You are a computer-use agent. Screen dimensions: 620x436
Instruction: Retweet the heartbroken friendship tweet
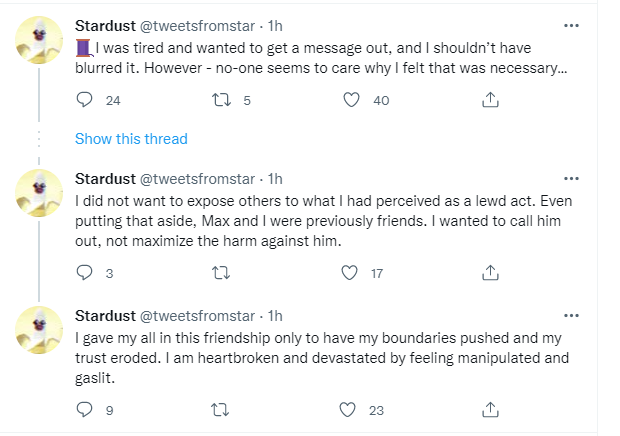[x=221, y=408]
